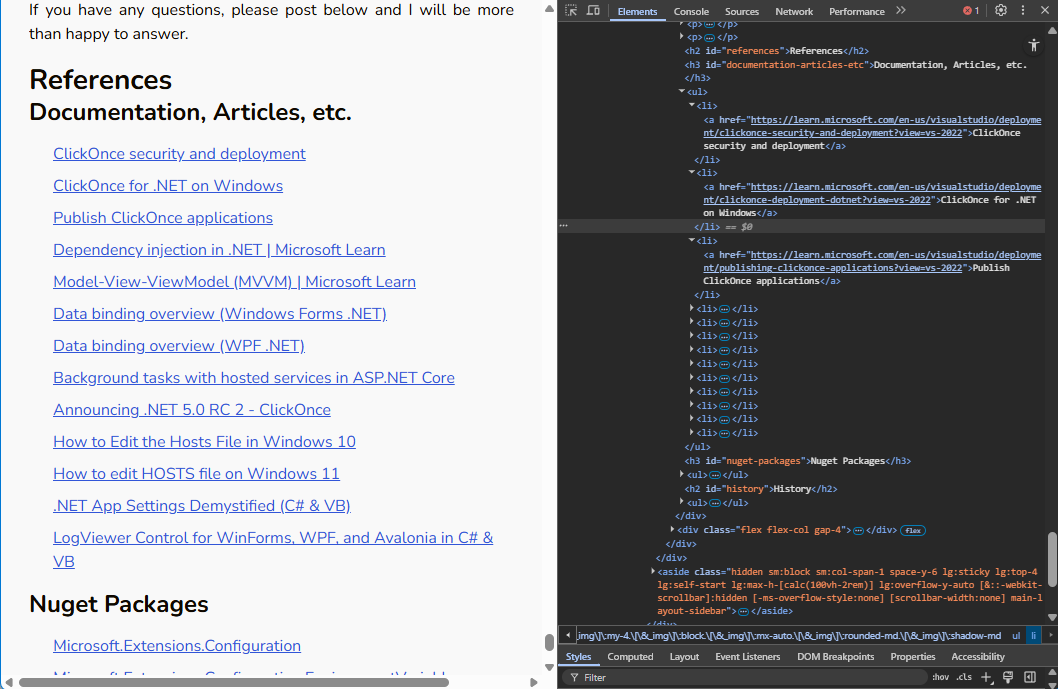The image size is (1058, 689).
Task: Select the Styles subtab
Action: pos(578,657)
